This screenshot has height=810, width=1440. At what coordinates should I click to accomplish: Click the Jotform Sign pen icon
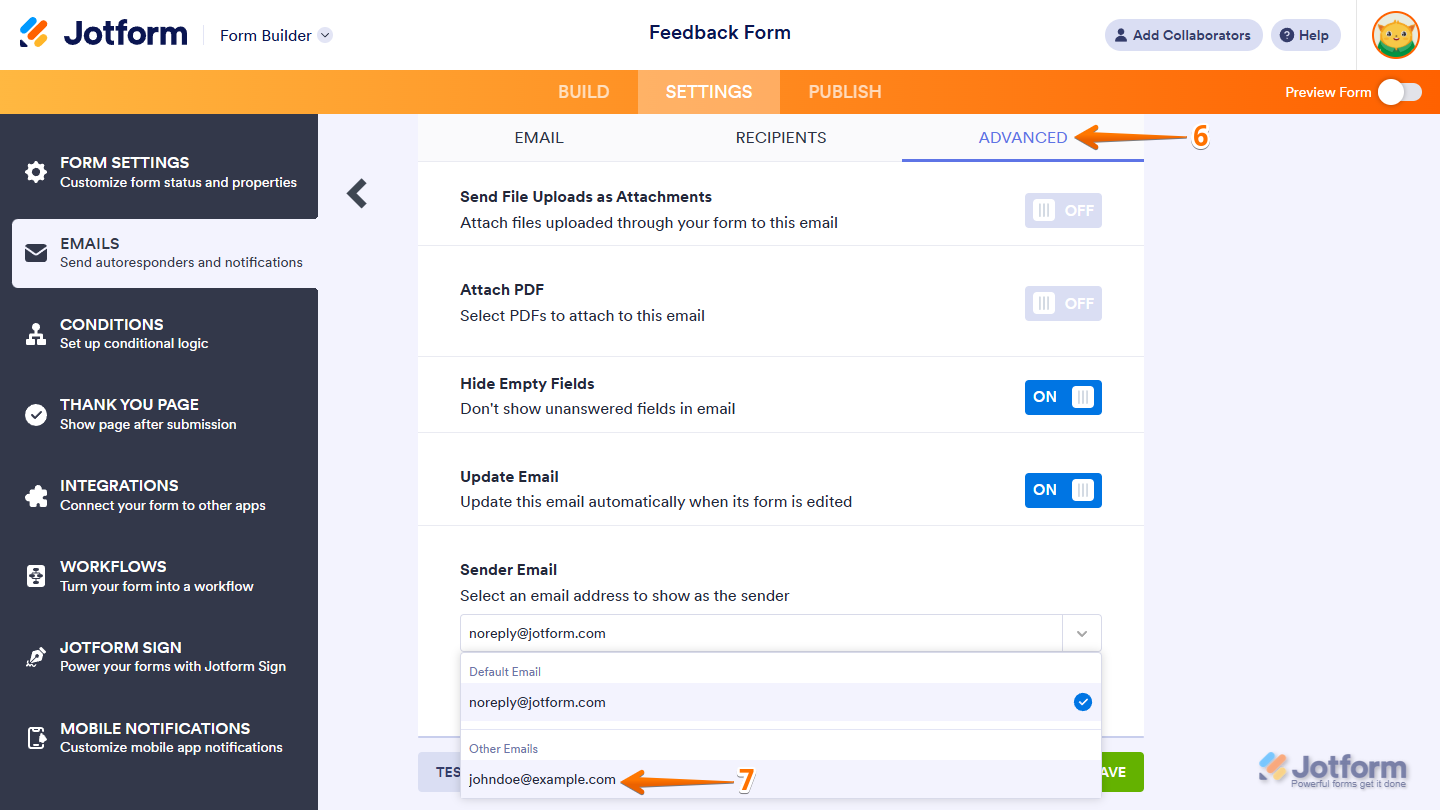(x=36, y=657)
